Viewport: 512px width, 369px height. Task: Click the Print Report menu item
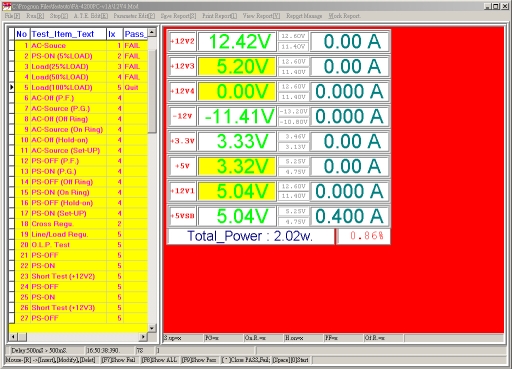219,16
